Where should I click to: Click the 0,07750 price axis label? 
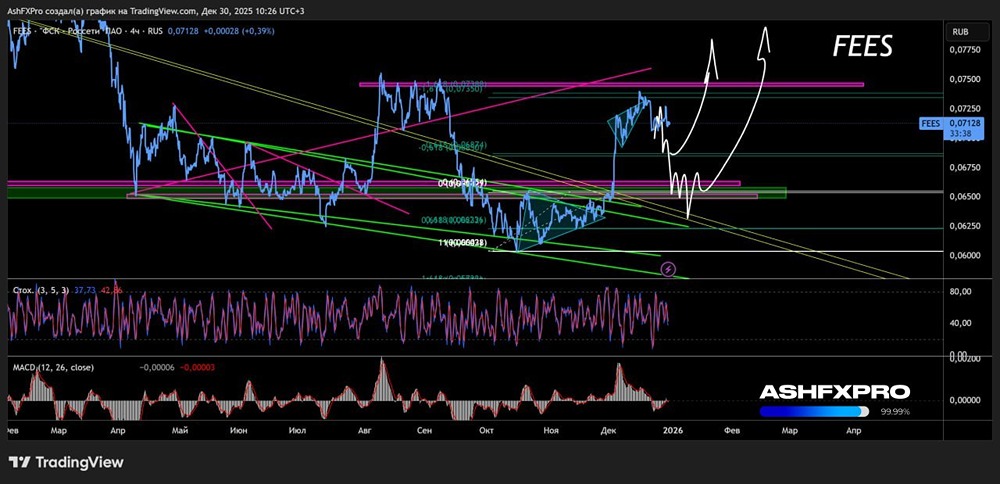click(x=964, y=49)
